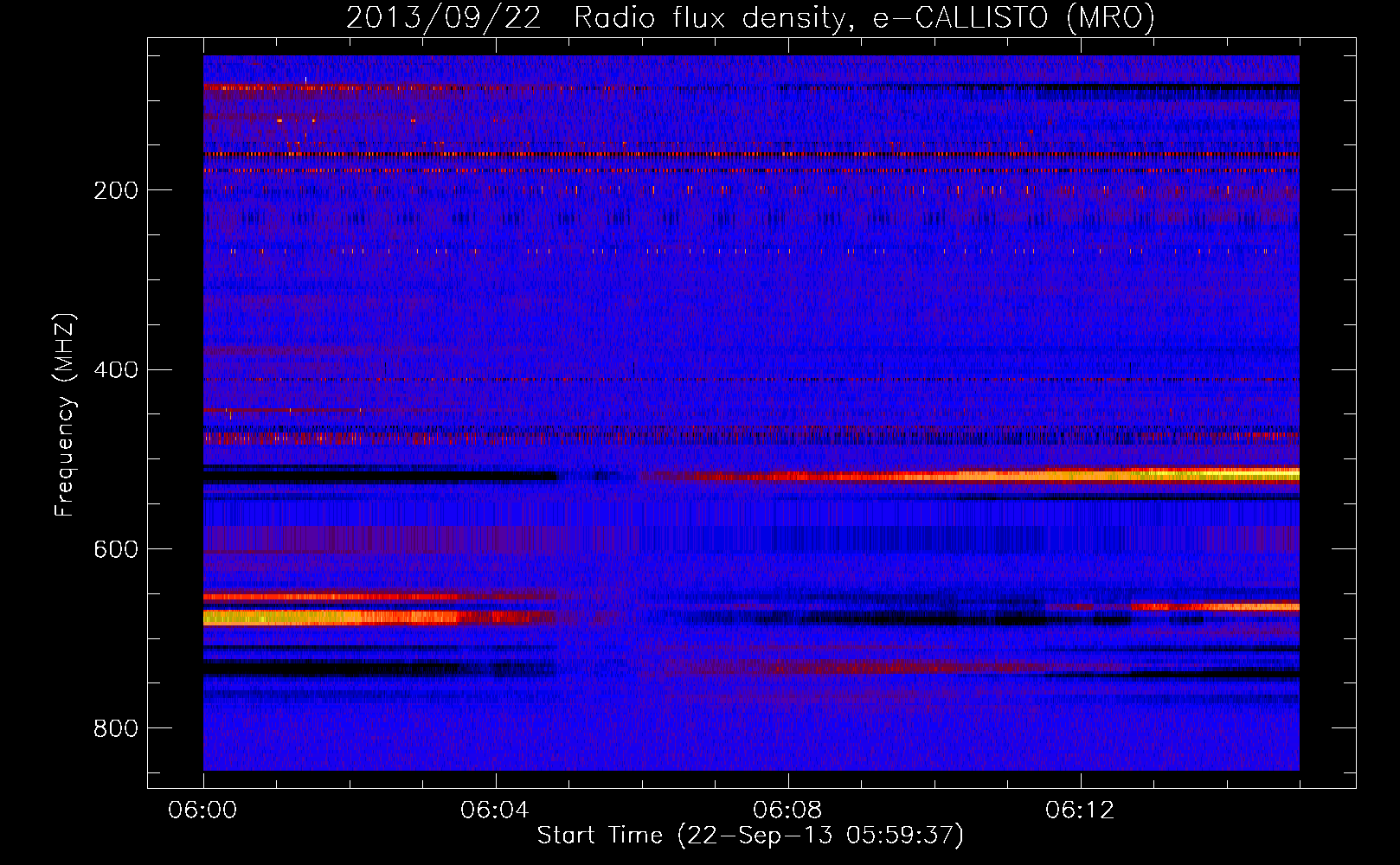Click the 400 frequency tick label

116,370
